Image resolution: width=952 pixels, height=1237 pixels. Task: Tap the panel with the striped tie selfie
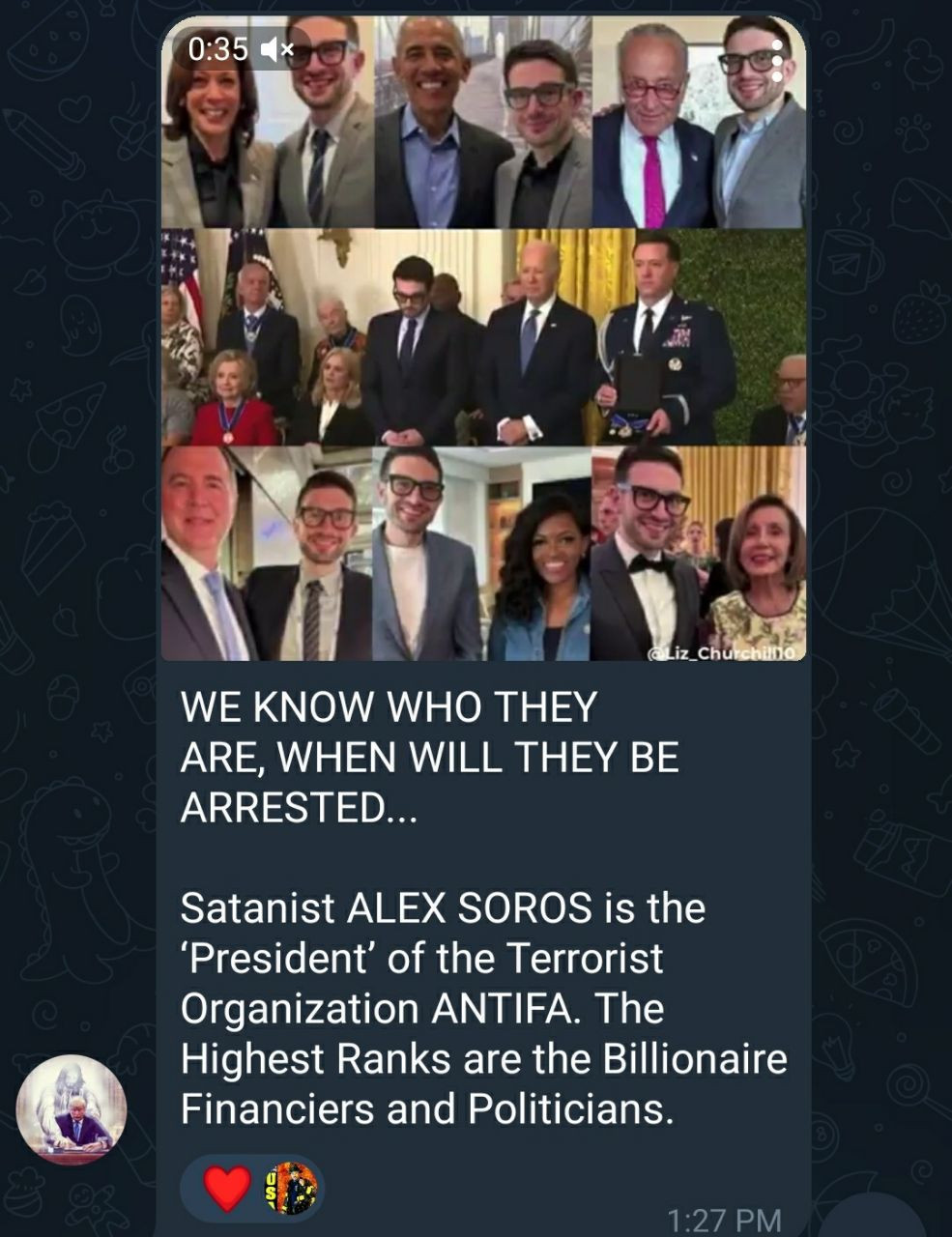pyautogui.click(x=267, y=554)
